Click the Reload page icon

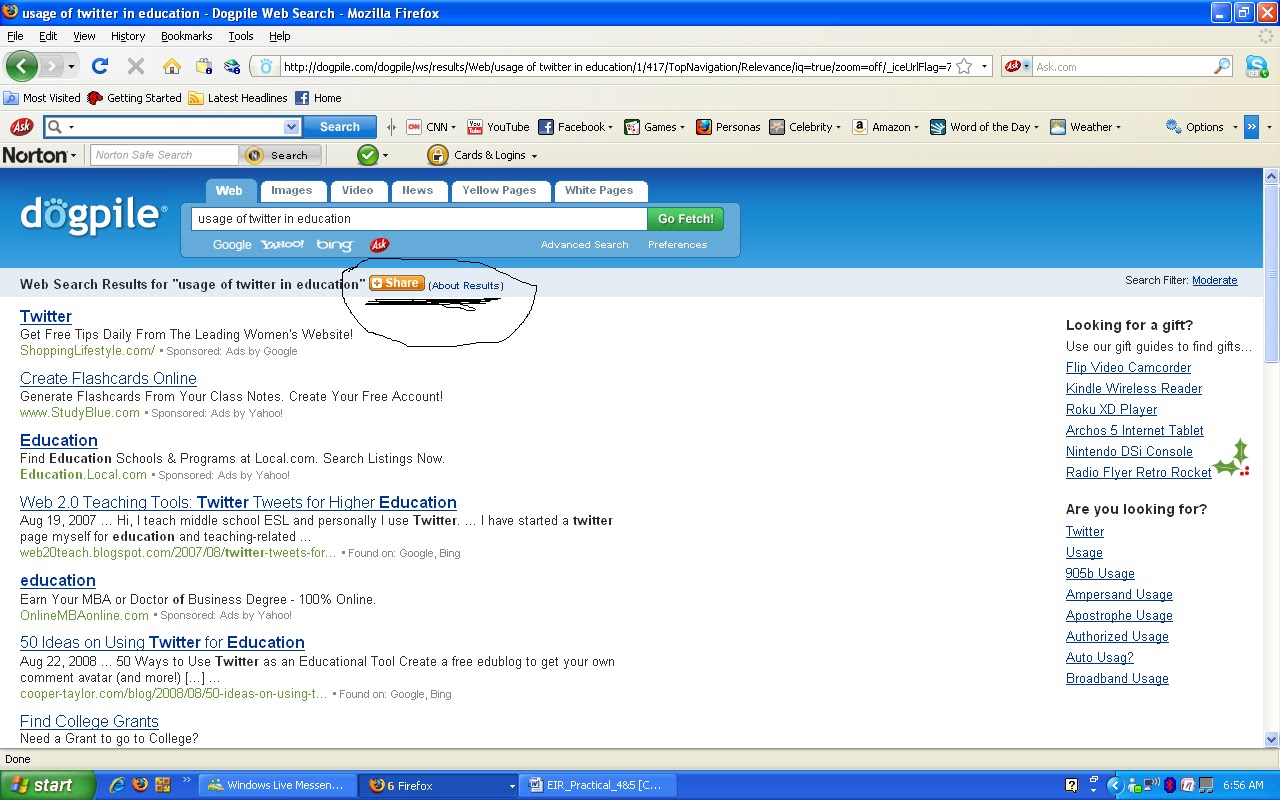tap(99, 66)
